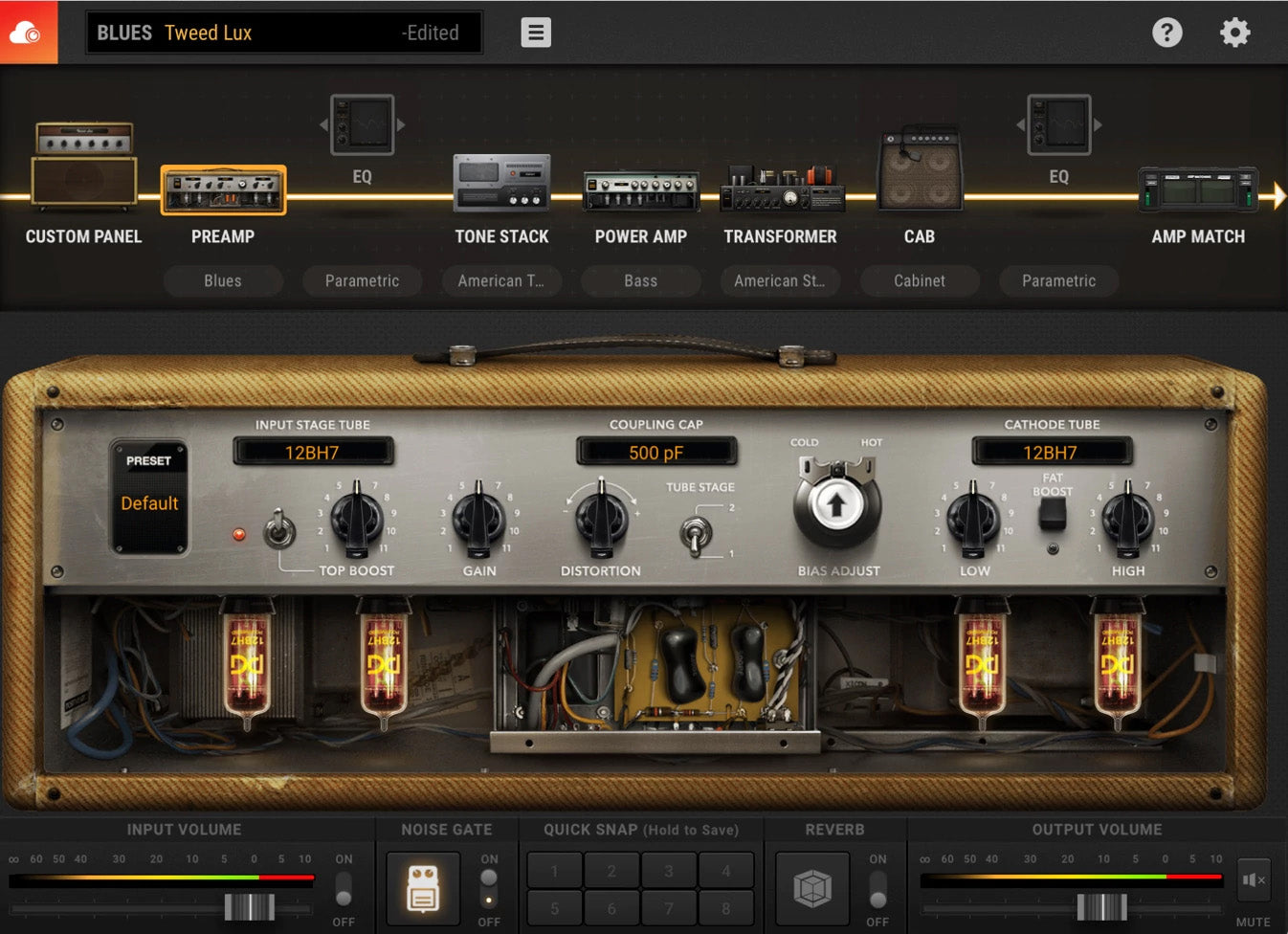The width and height of the screenshot is (1288, 934).
Task: Click the help question mark icon
Action: coord(1166,33)
